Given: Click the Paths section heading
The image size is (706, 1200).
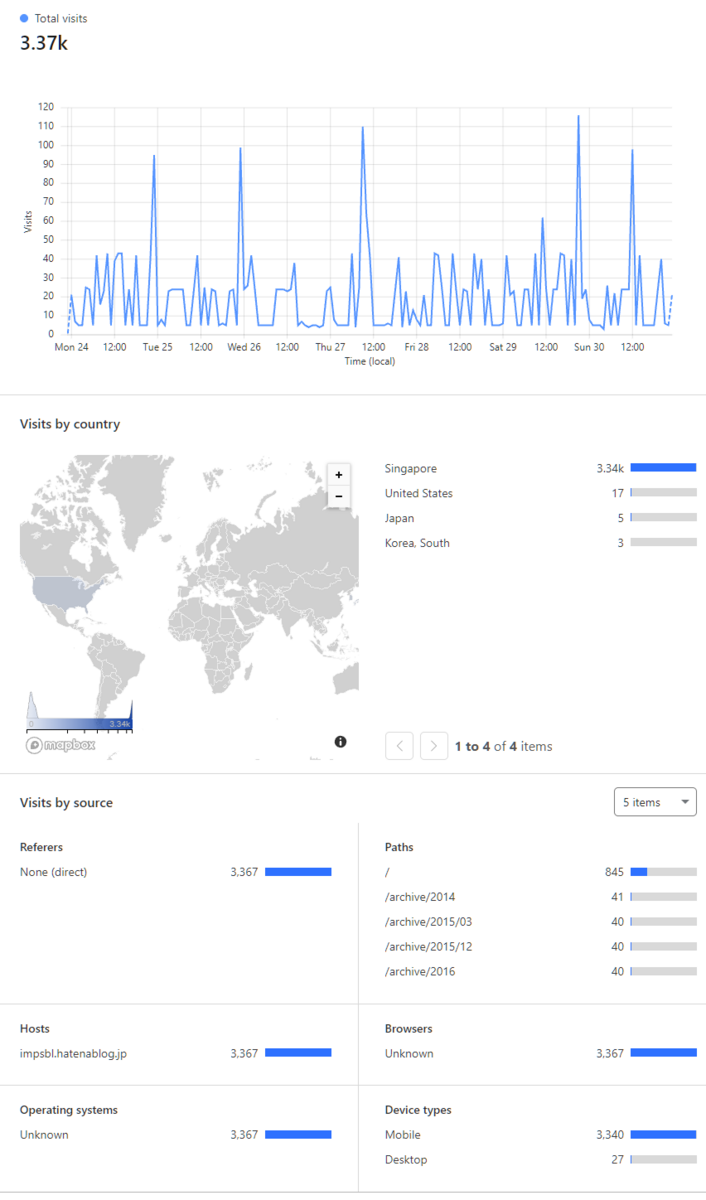Looking at the screenshot, I should tap(399, 847).
